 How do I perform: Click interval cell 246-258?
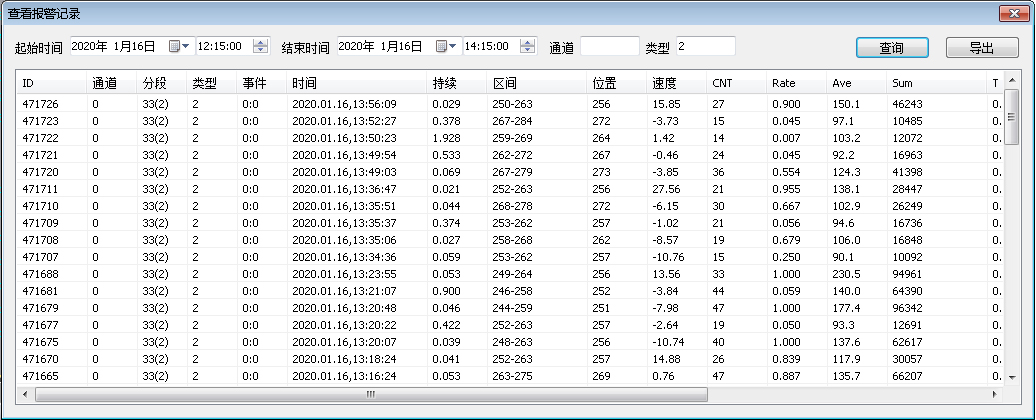click(513, 291)
